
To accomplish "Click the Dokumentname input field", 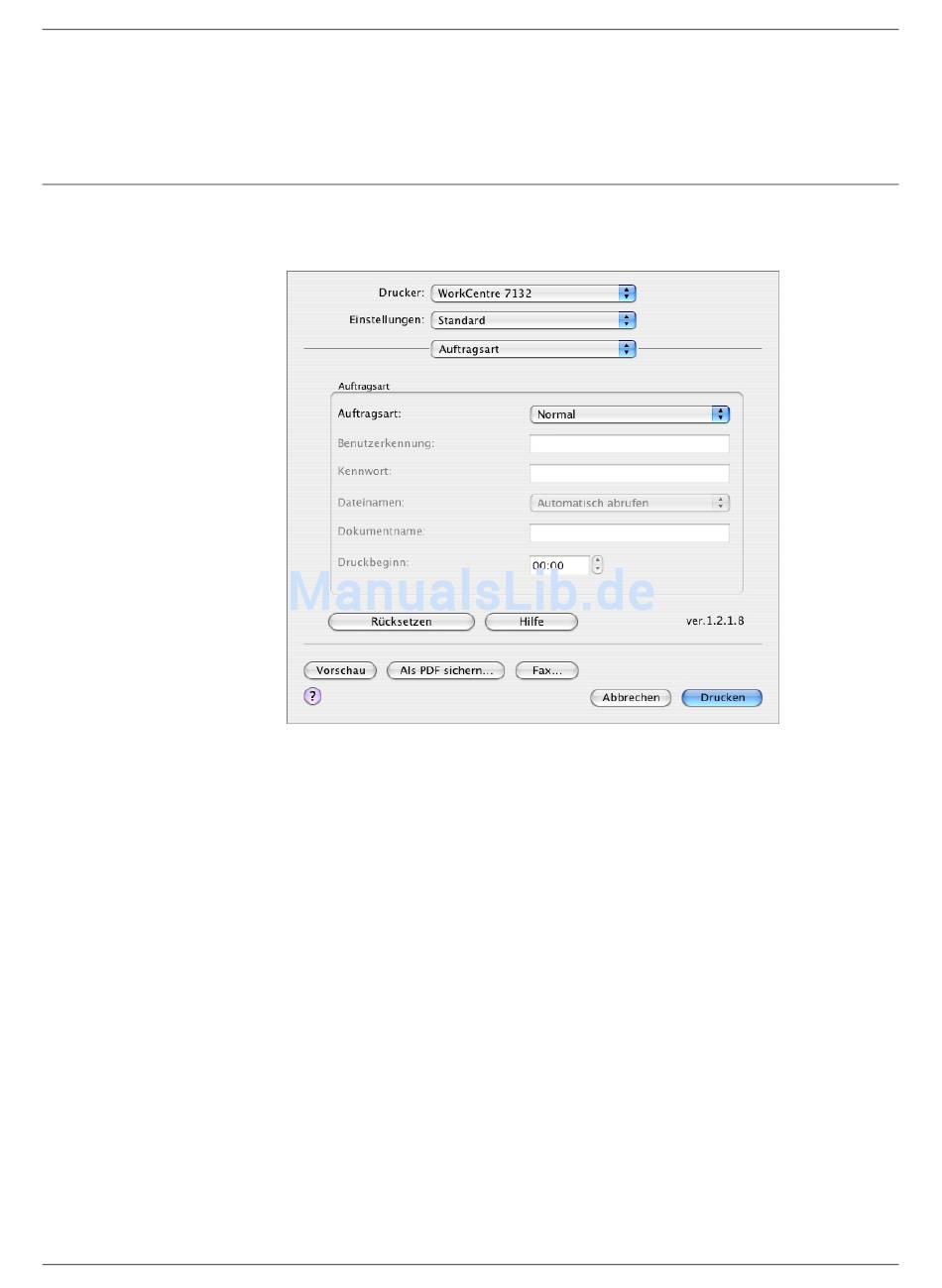I will pos(630,532).
